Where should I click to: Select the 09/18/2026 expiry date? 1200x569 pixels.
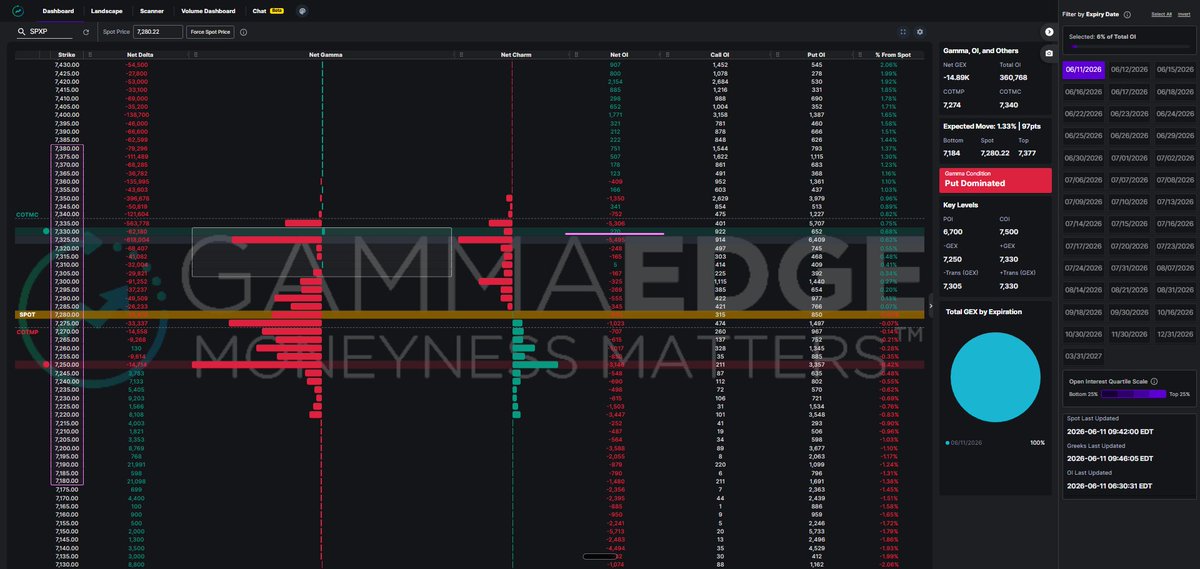point(1083,311)
